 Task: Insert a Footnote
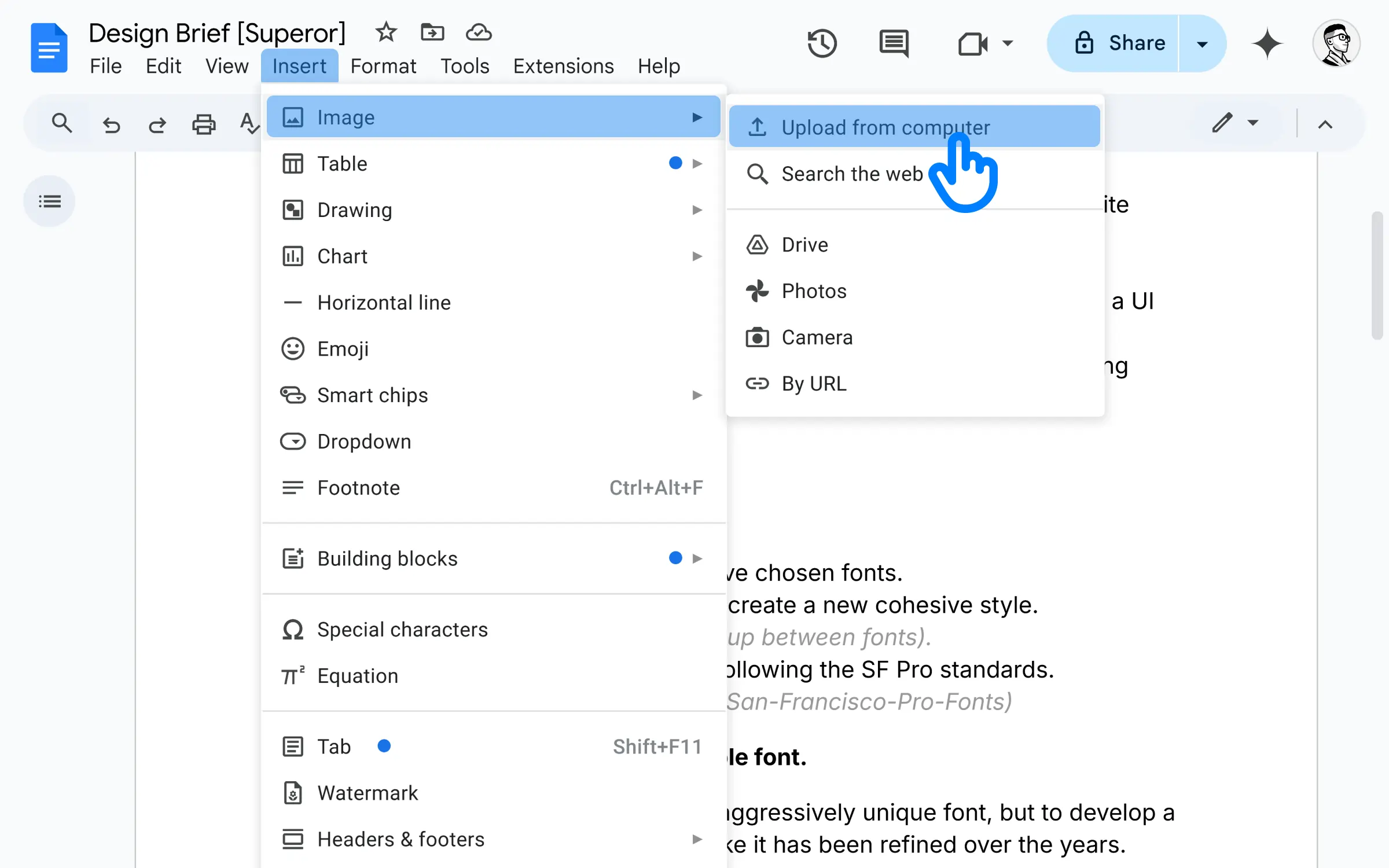[494, 488]
